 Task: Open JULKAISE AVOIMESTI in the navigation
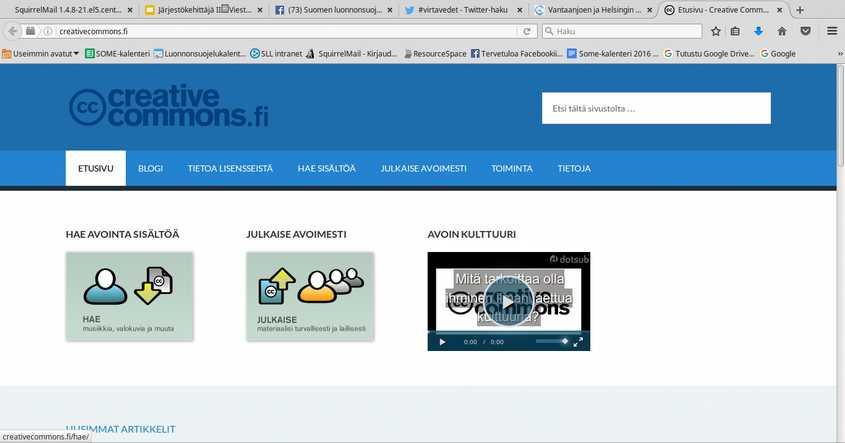pyautogui.click(x=424, y=168)
